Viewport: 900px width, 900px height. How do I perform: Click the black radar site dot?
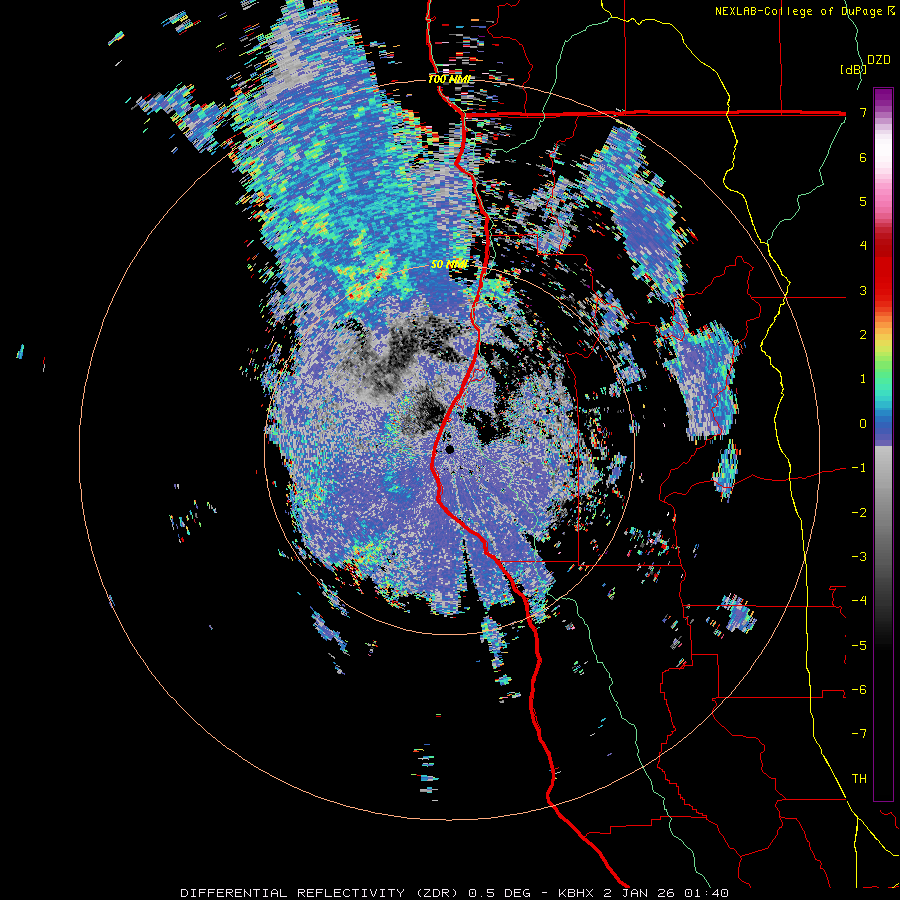[x=449, y=449]
